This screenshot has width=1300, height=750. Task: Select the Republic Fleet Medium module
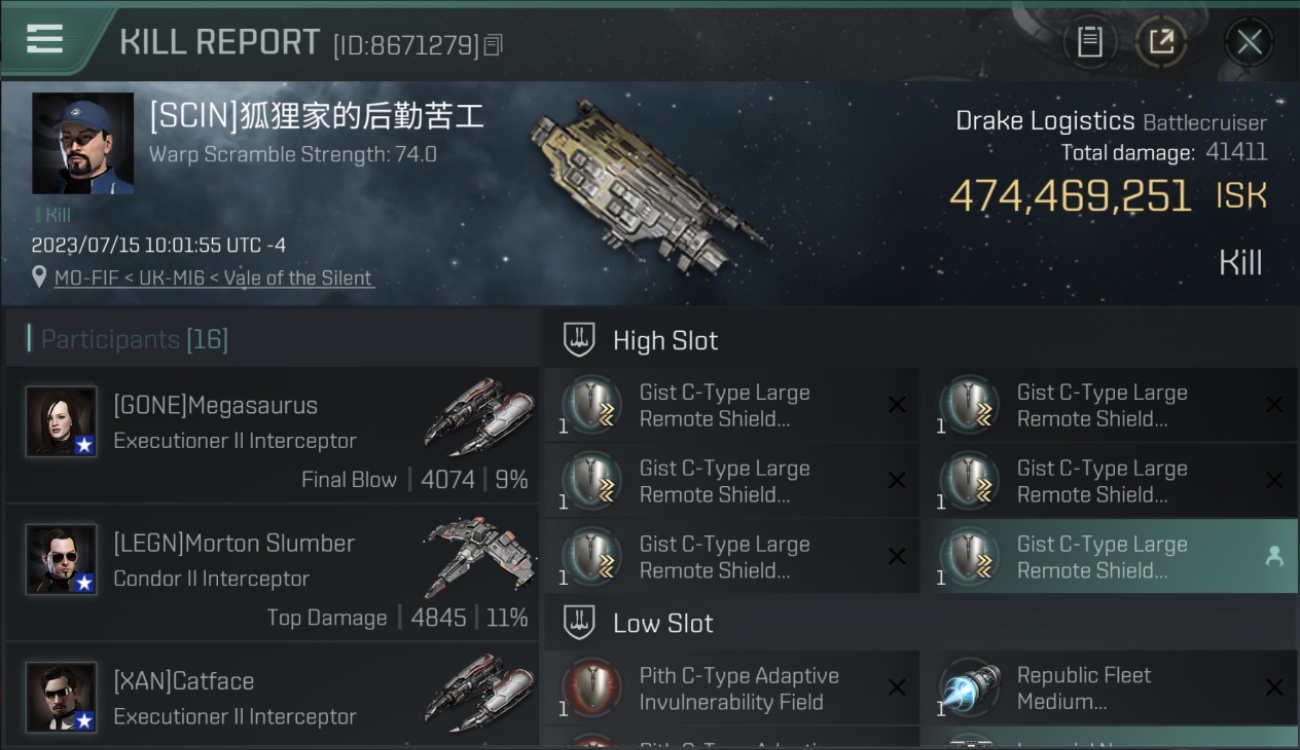click(1109, 688)
